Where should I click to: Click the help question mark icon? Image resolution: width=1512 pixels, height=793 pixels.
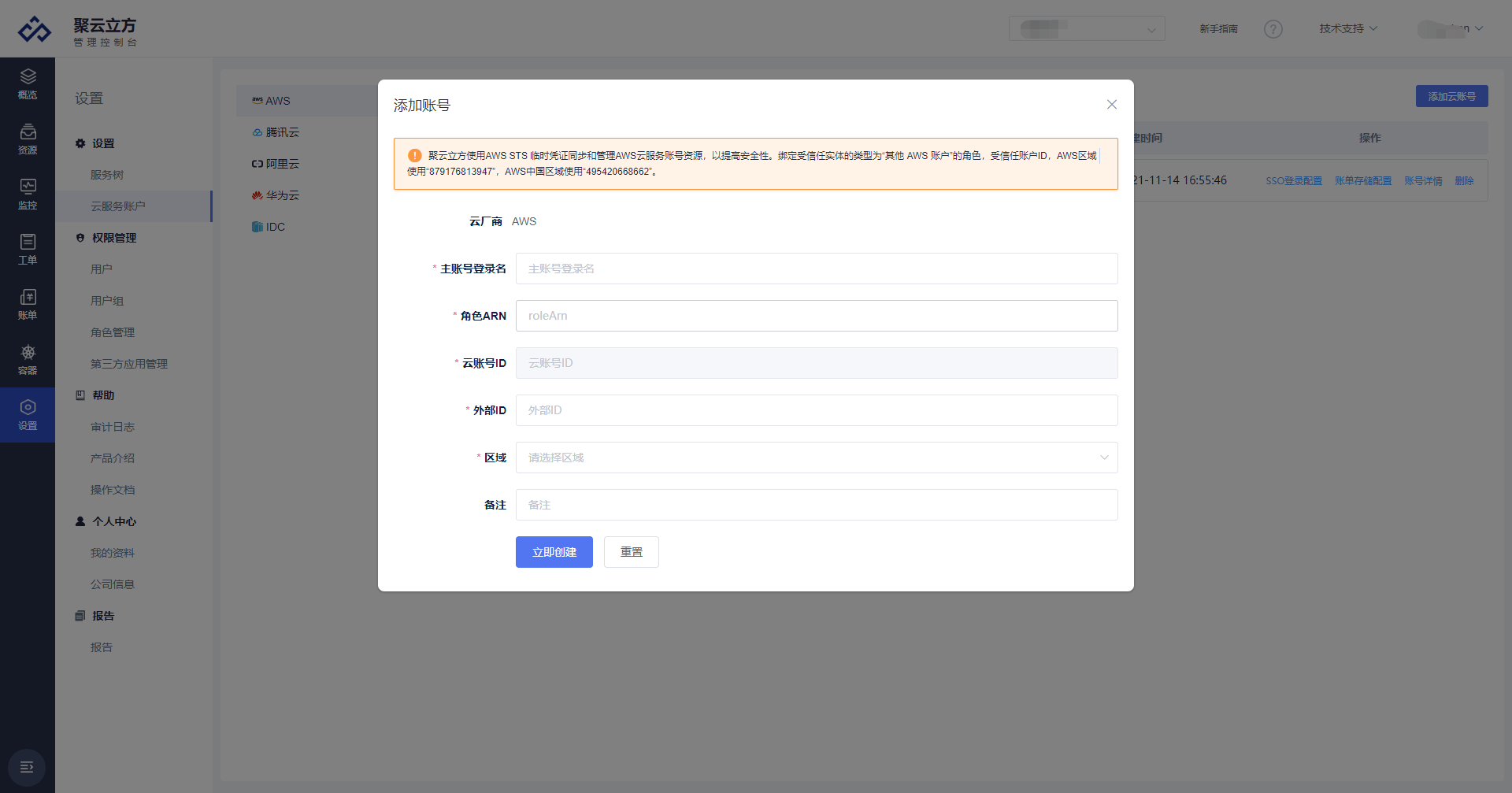point(1273,29)
